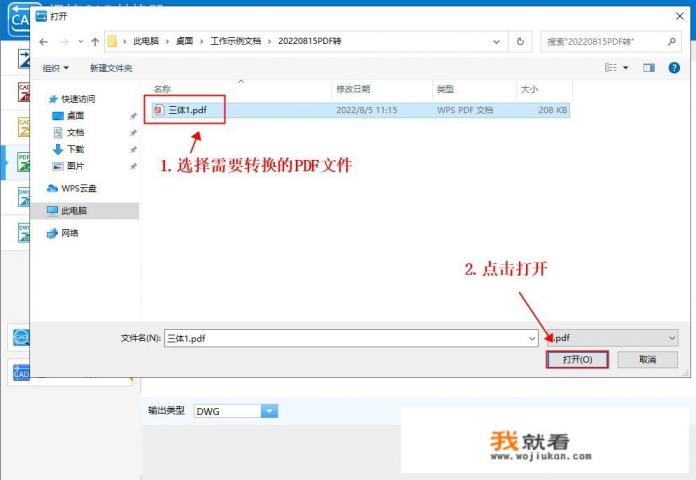Viewport: 696px width, 480px height.
Task: Click the WPS PDF 文档 type cell
Action: point(465,110)
